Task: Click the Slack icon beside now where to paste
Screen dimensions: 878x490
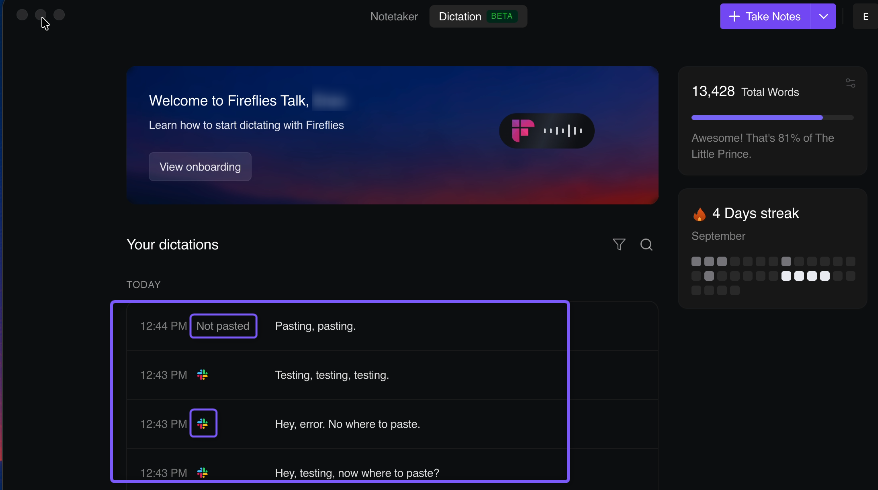Action: (x=203, y=473)
